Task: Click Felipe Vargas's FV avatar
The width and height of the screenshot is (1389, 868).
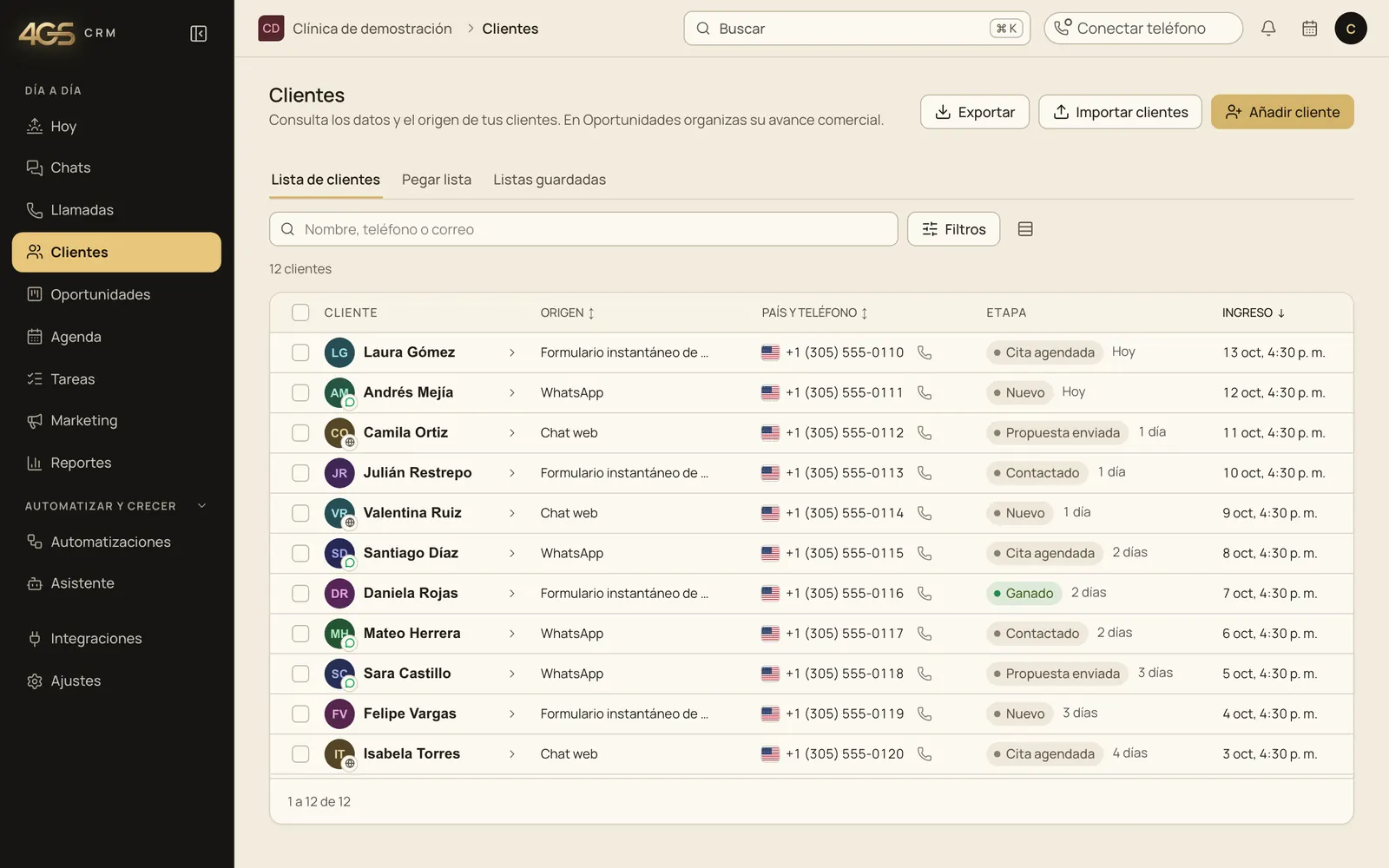Action: (339, 713)
